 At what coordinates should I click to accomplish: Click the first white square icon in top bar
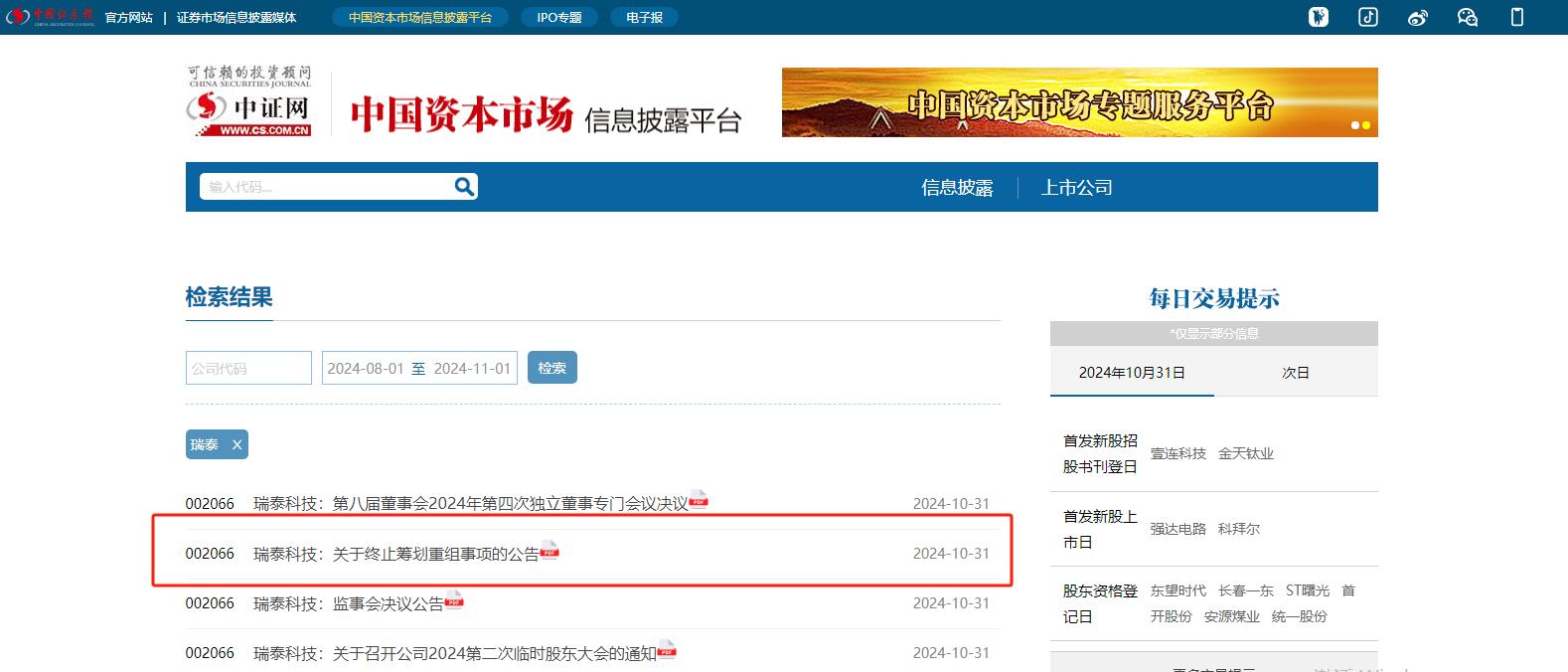pyautogui.click(x=1319, y=17)
